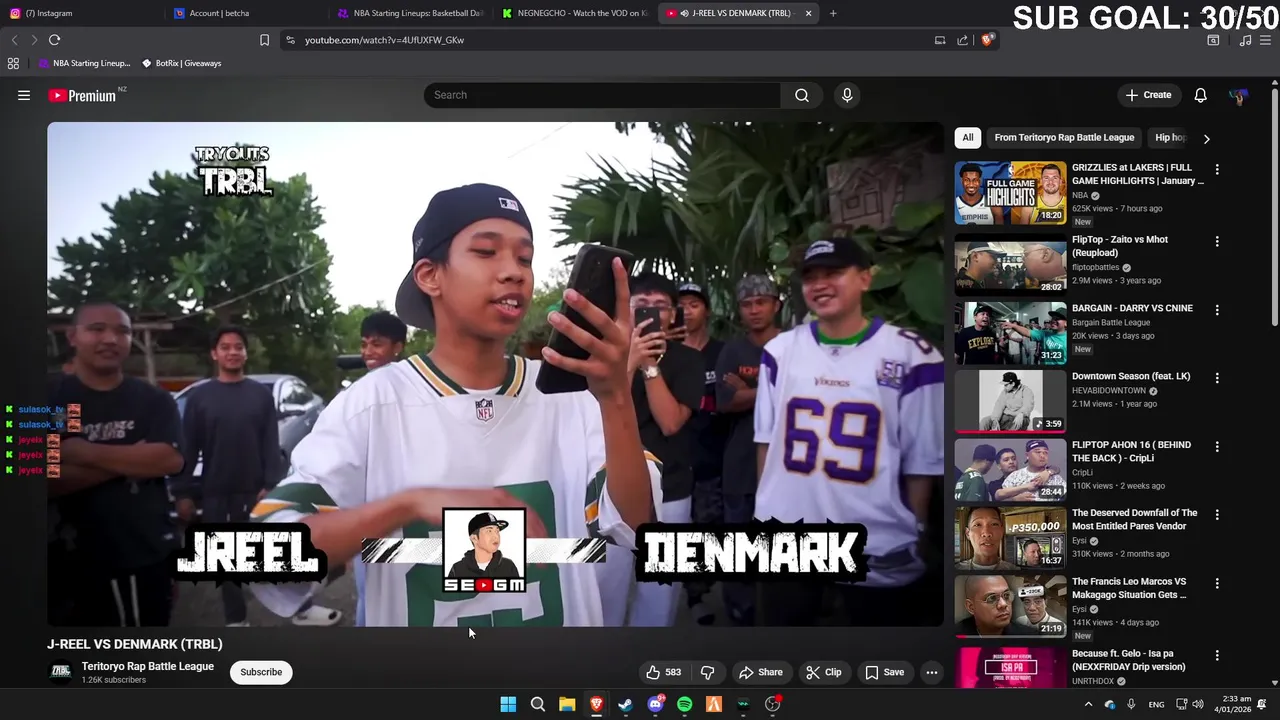This screenshot has height=720, width=1280.
Task: Dislike the video with thumbs down
Action: click(707, 672)
